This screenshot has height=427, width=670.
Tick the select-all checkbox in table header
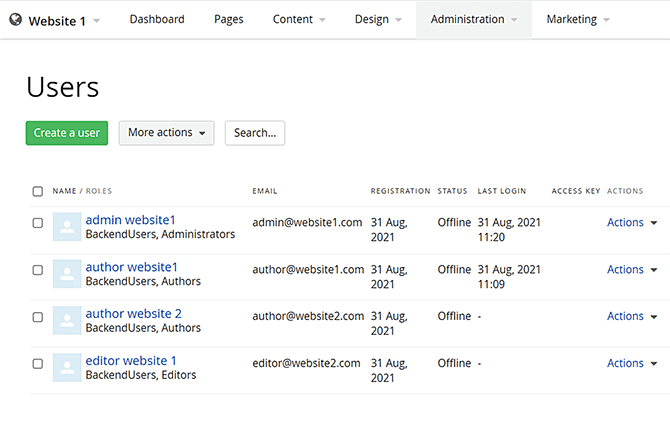pos(38,191)
